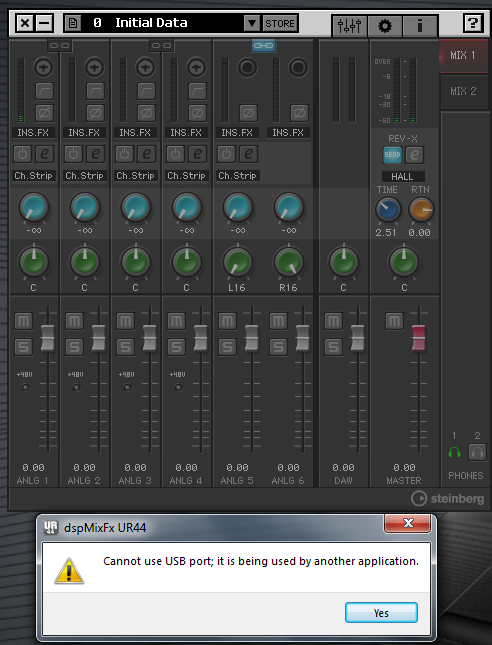Viewport: 492px width, 645px height.
Task: Change the HALL reverb type selector
Action: point(402,176)
